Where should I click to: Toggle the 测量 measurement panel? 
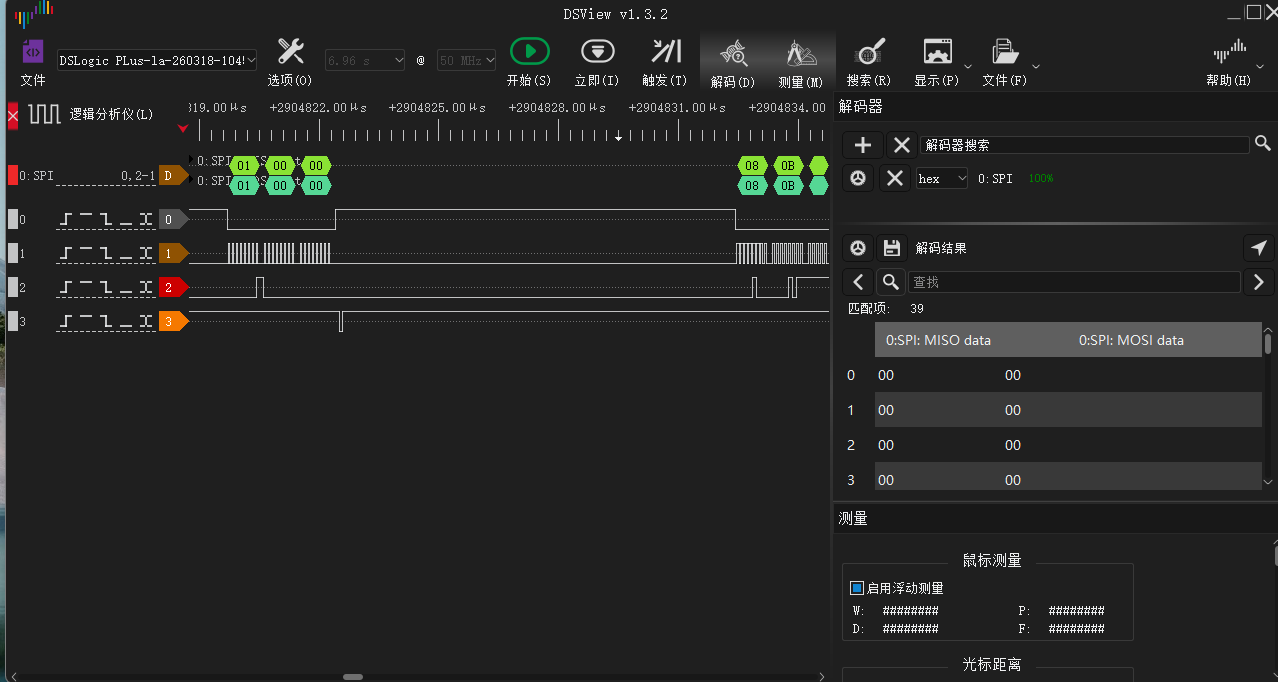(x=799, y=61)
